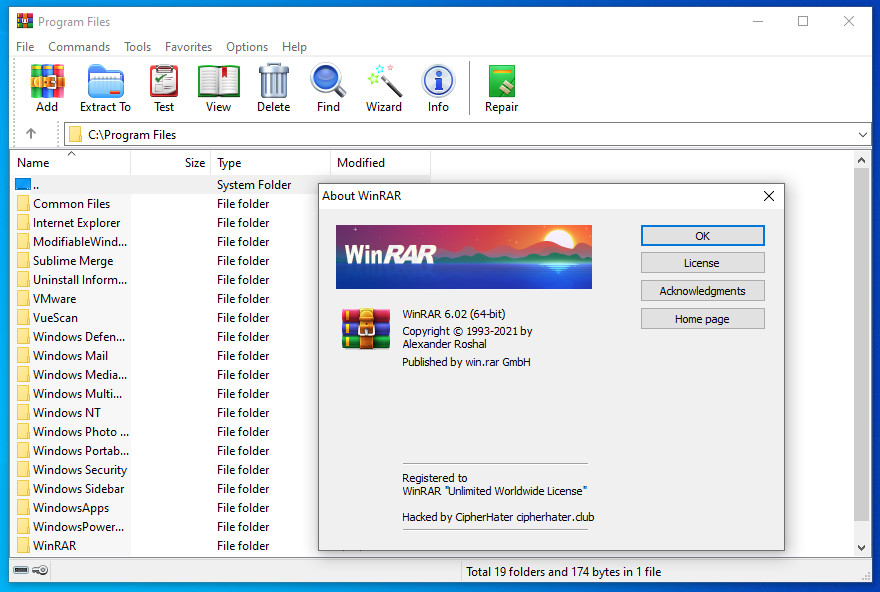
Task: Select the Uninstall Inform... folder row
Action: point(72,279)
